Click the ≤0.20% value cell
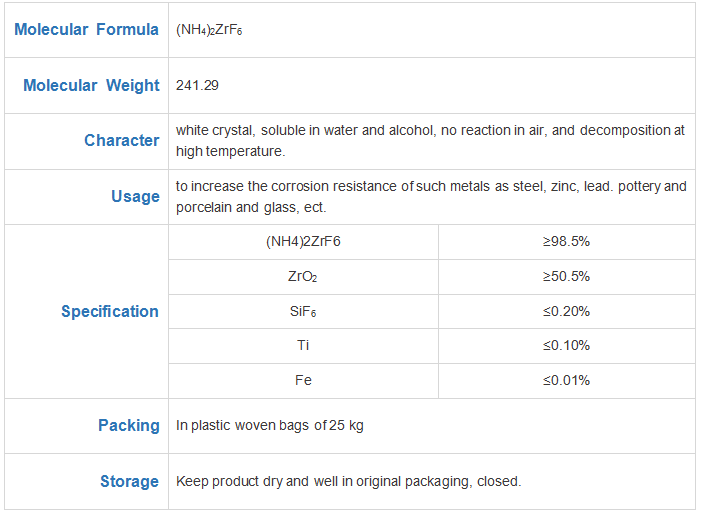Viewport: 701px width, 514px height. click(x=566, y=311)
